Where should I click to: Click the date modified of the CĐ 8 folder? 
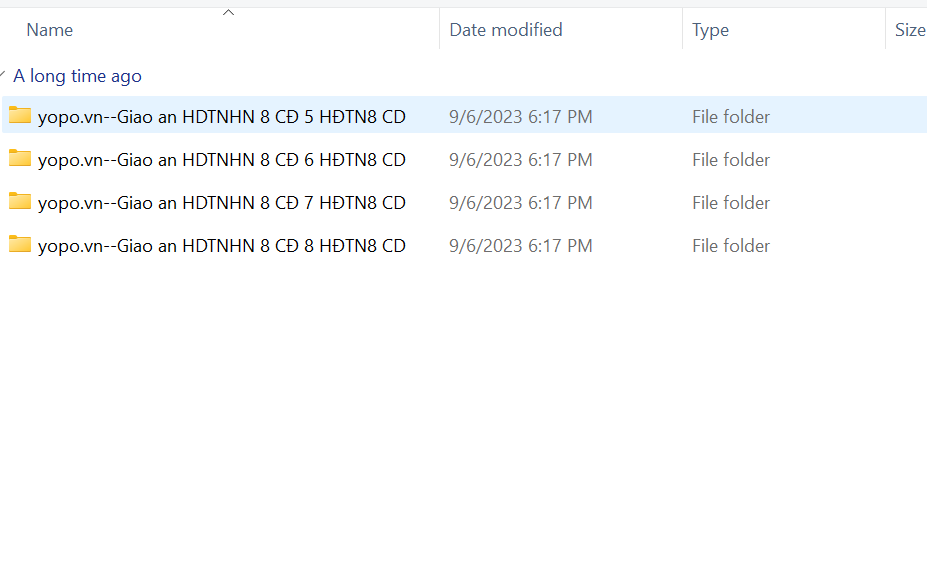pos(521,246)
